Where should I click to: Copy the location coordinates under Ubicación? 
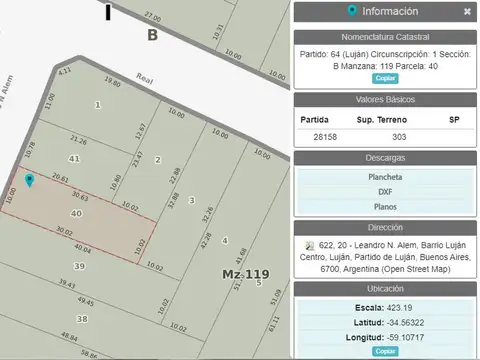pyautogui.click(x=385, y=351)
